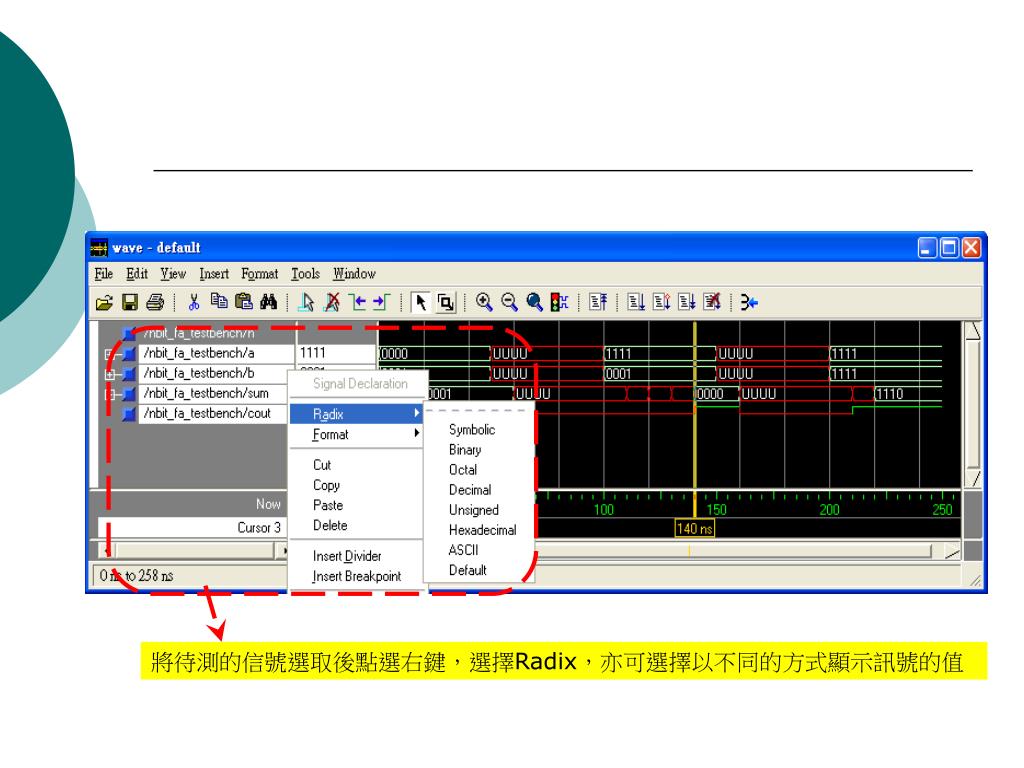Click the Find Previous Transition icon
The width and height of the screenshot is (1024, 768).
(357, 302)
